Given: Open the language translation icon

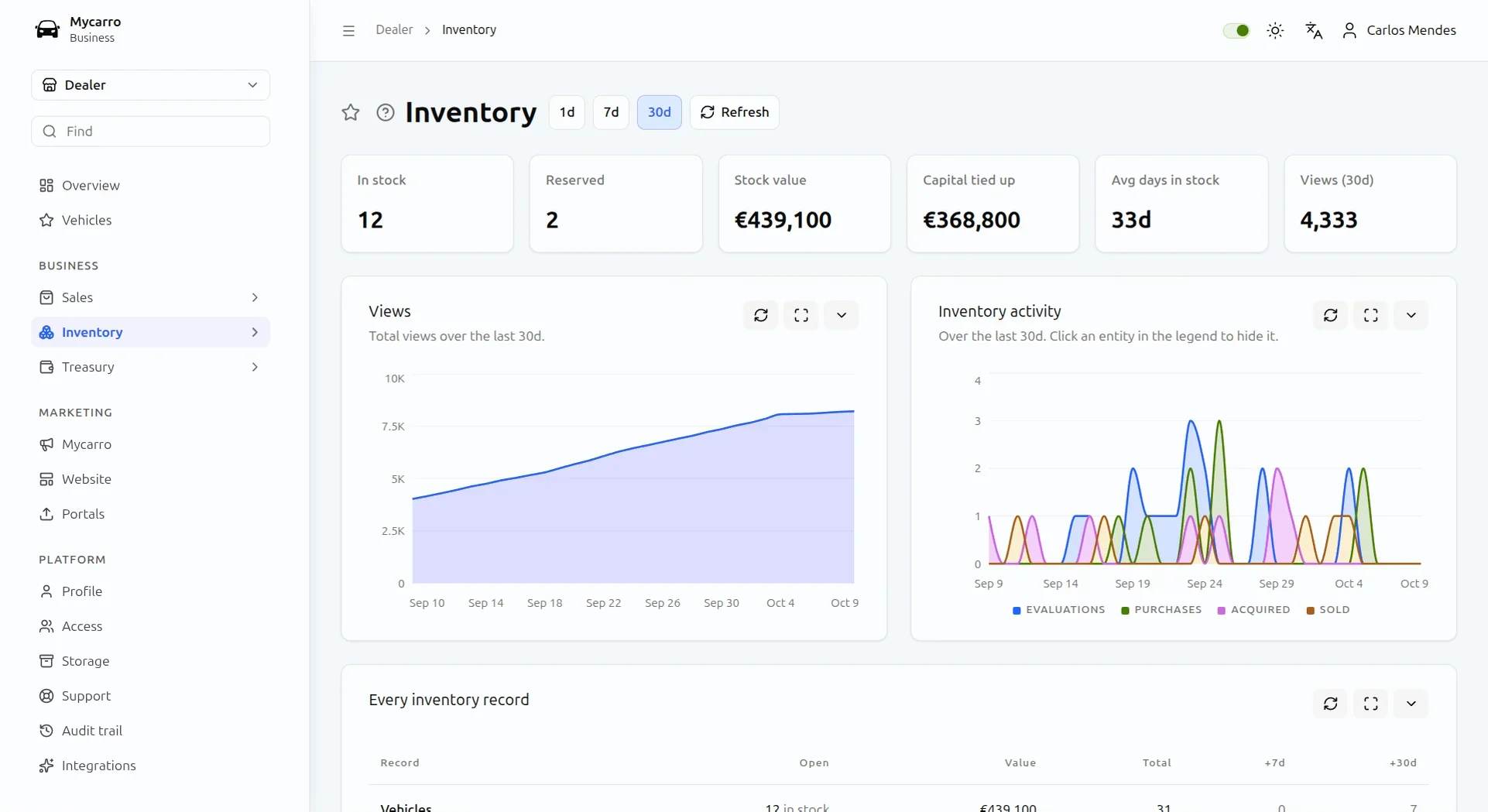Looking at the screenshot, I should pos(1314,30).
